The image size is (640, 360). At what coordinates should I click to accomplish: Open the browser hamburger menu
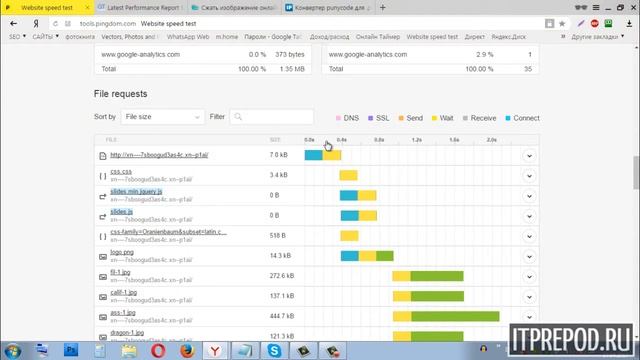tap(596, 7)
